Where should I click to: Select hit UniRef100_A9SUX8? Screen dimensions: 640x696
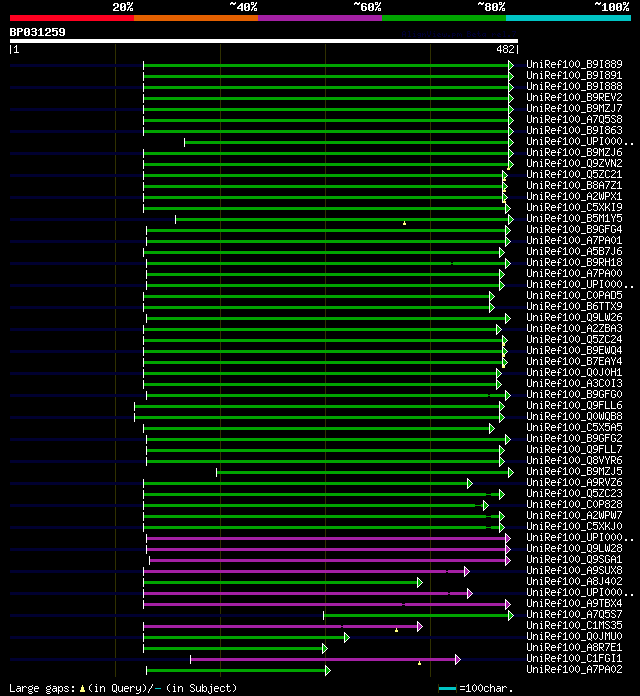tap(574, 570)
